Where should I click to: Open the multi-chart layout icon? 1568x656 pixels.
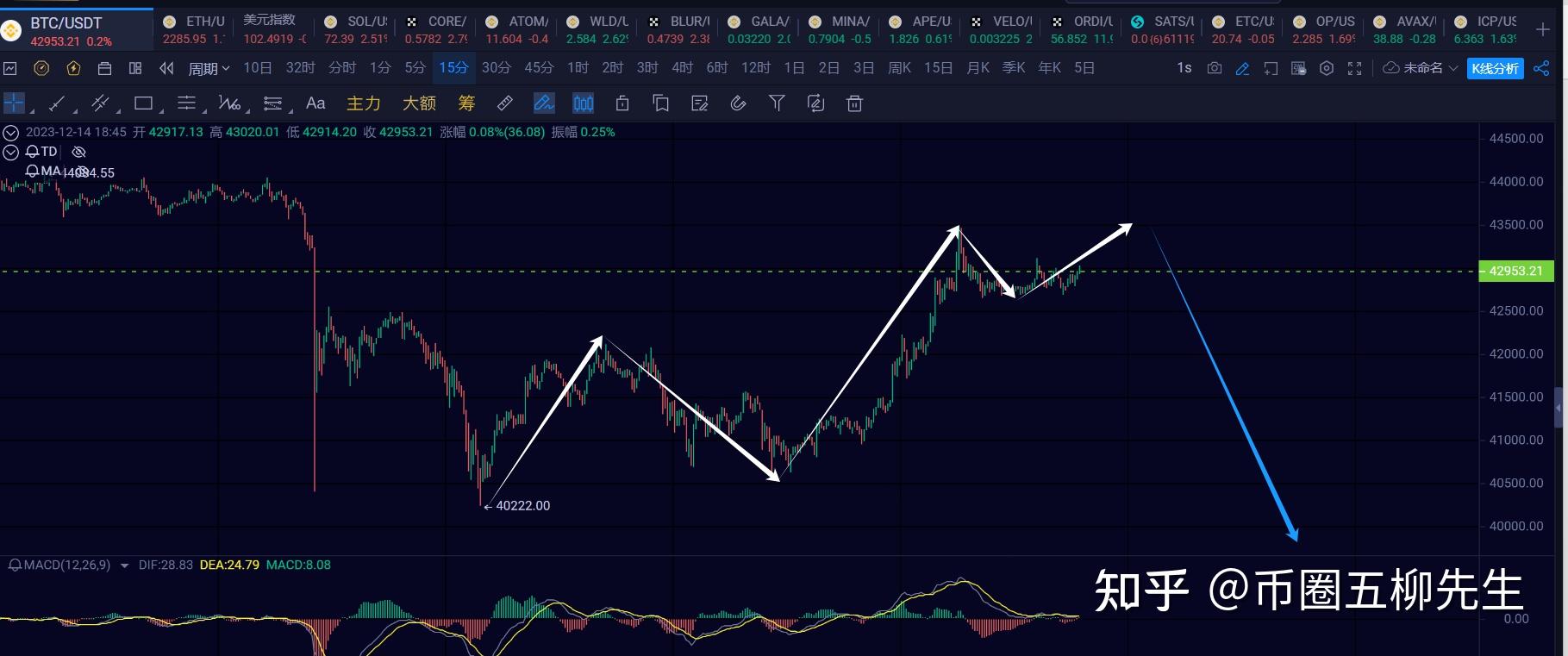(x=135, y=68)
